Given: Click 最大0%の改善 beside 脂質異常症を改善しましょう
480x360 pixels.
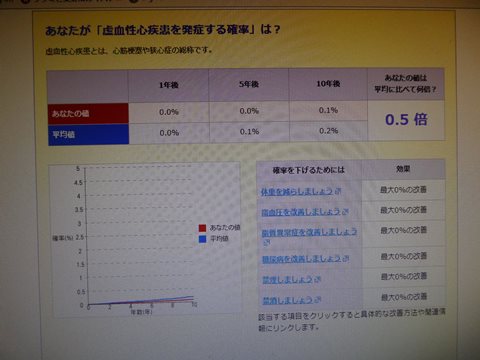Looking at the screenshot, I should click(404, 230).
